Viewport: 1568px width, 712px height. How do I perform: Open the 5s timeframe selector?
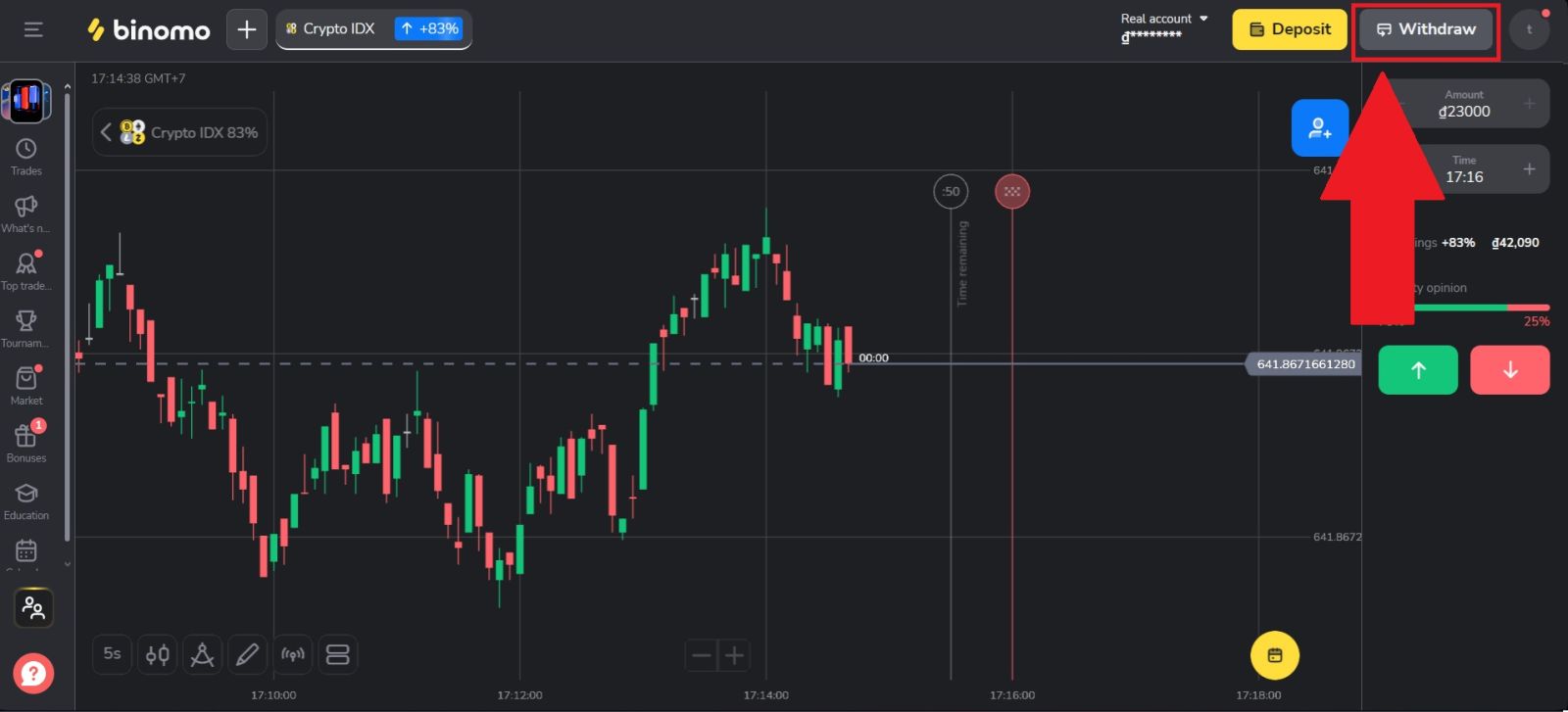coord(113,653)
